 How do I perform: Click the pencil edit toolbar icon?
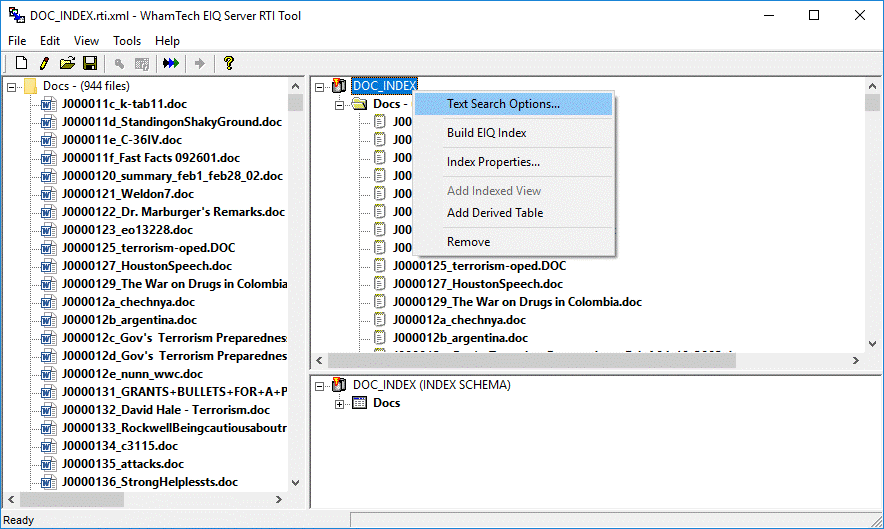[44, 63]
